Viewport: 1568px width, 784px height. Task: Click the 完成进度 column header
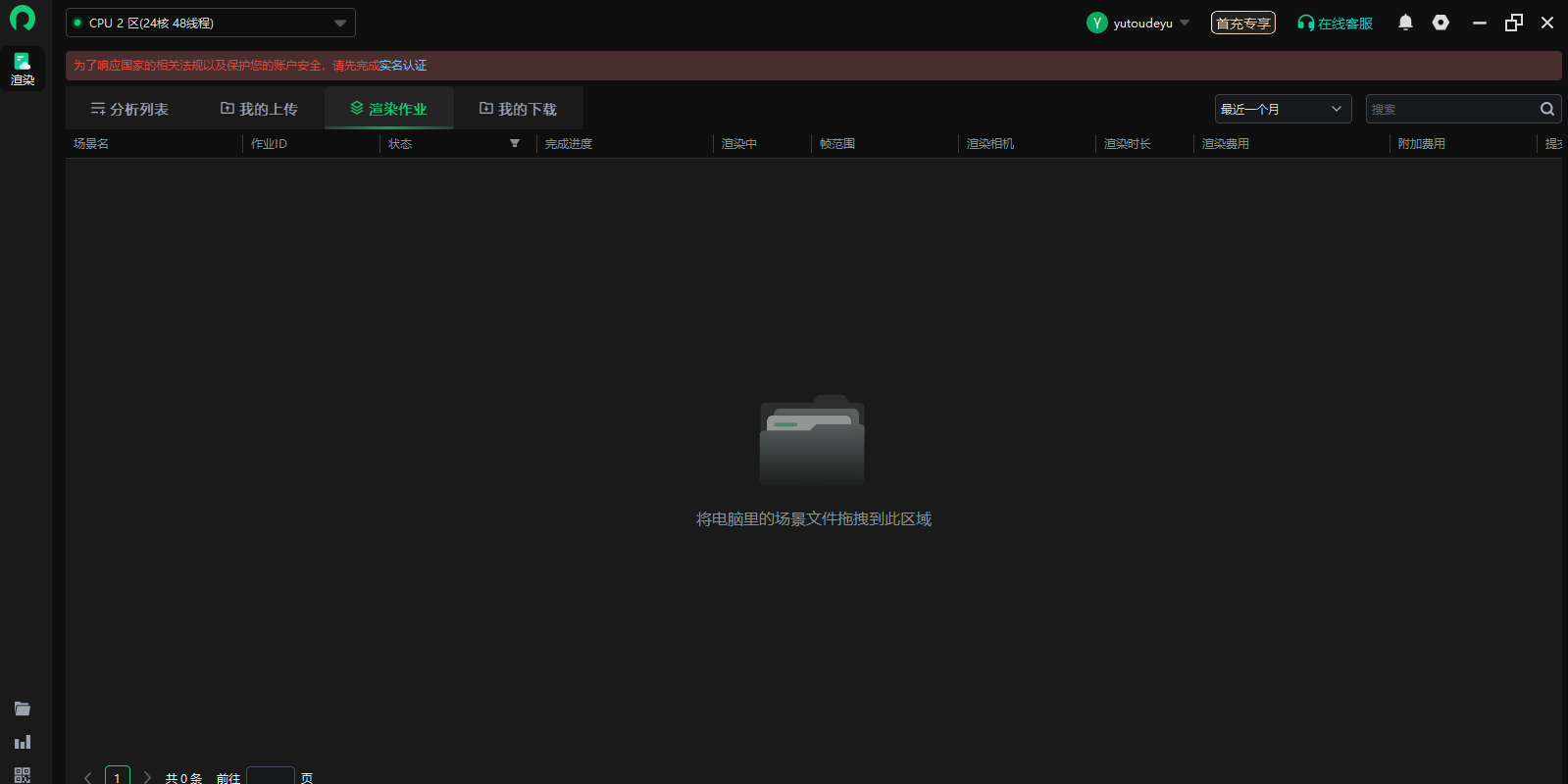569,143
